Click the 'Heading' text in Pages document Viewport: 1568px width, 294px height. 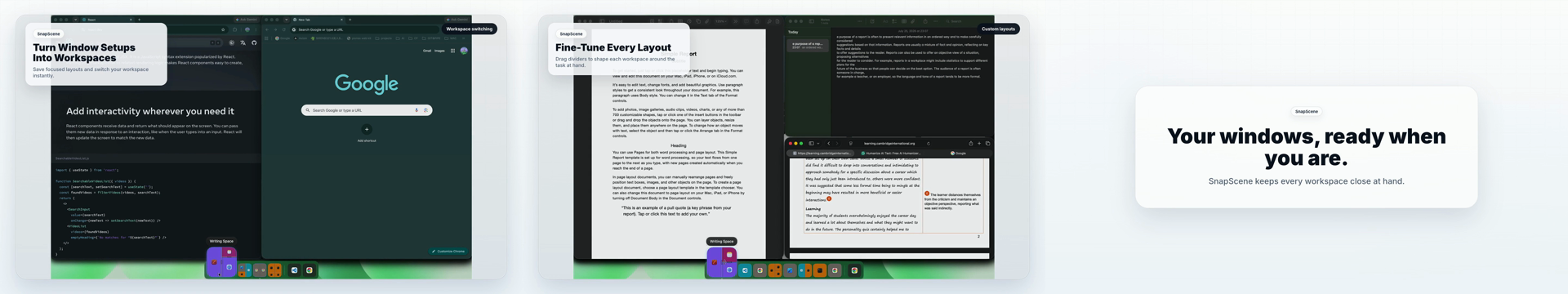click(678, 145)
